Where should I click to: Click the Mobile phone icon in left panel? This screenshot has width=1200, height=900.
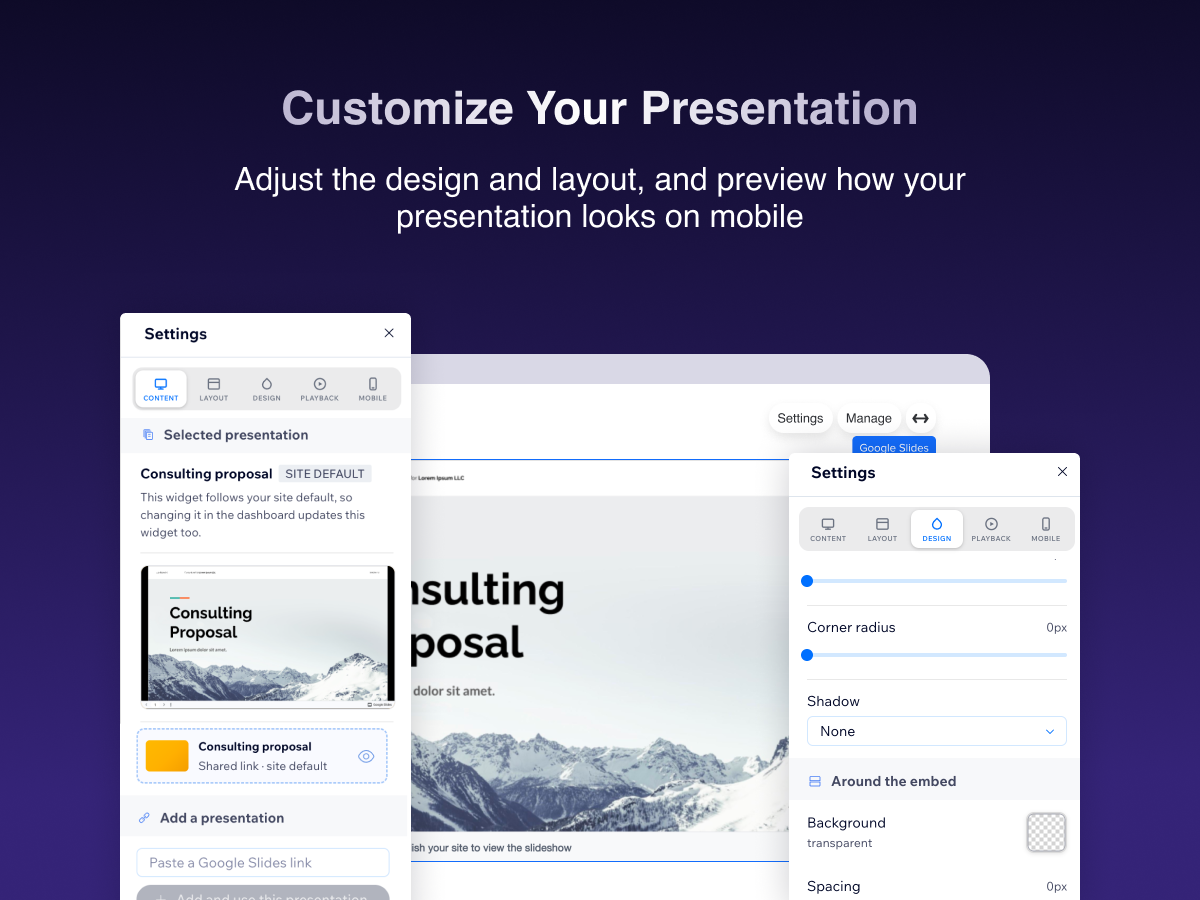coord(372,384)
